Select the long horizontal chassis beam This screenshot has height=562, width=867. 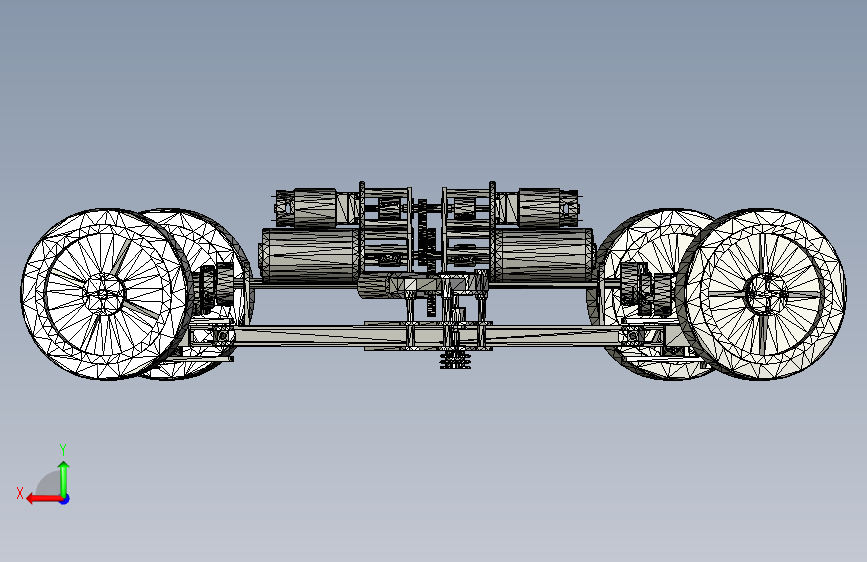click(426, 336)
